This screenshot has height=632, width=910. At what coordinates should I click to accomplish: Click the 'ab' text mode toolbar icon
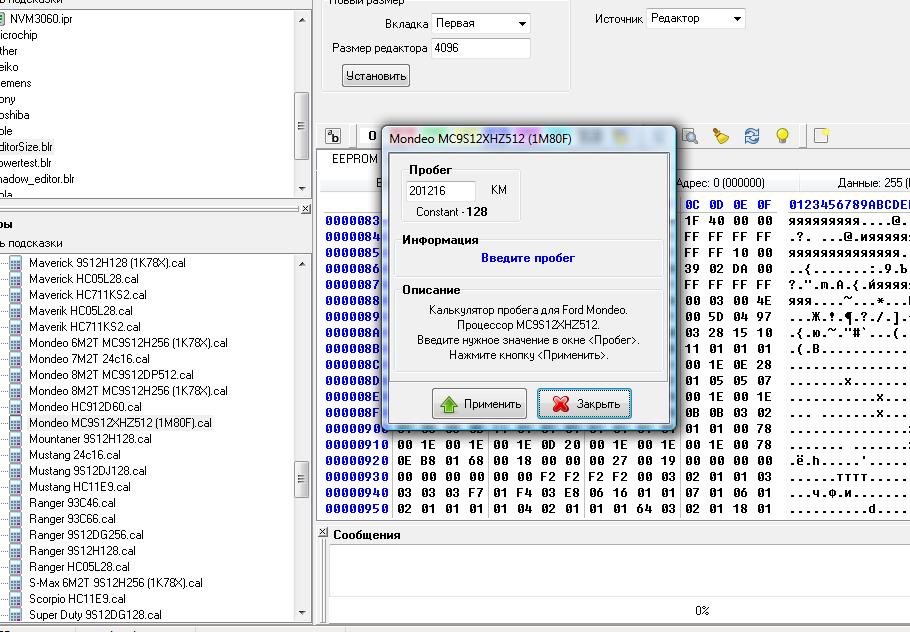(333, 136)
